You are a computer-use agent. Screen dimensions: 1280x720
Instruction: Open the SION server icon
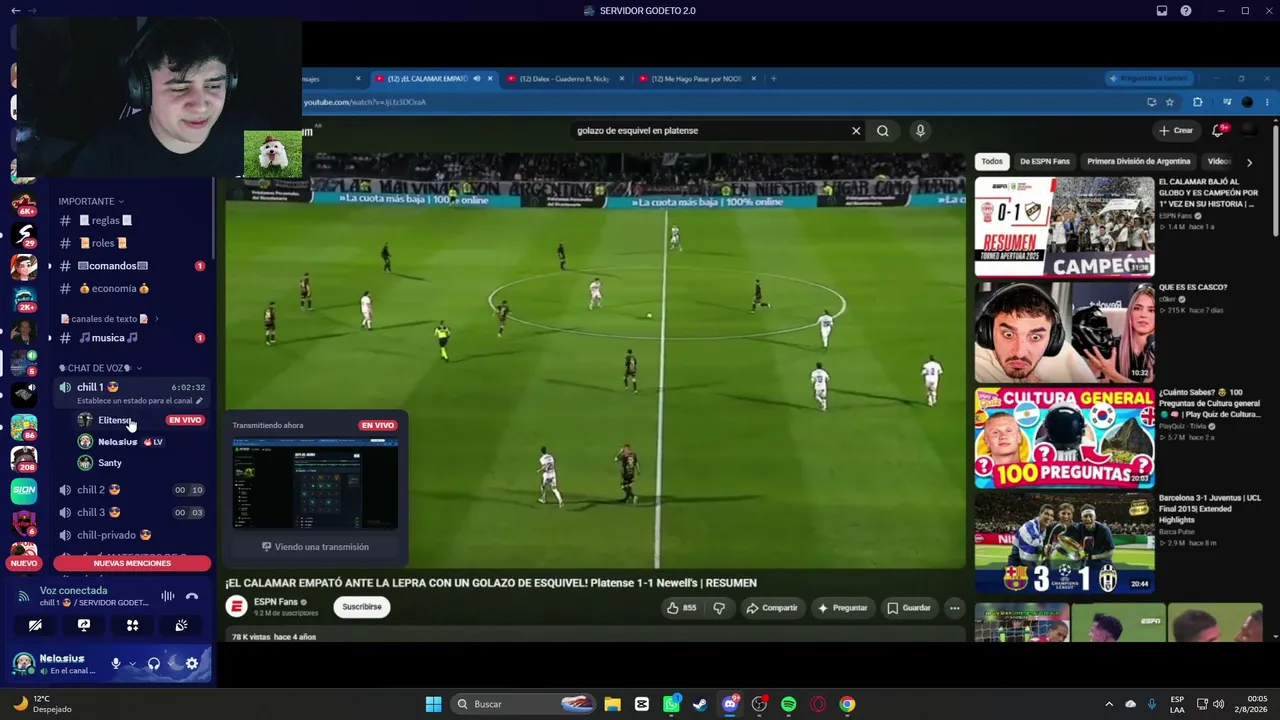[x=24, y=490]
